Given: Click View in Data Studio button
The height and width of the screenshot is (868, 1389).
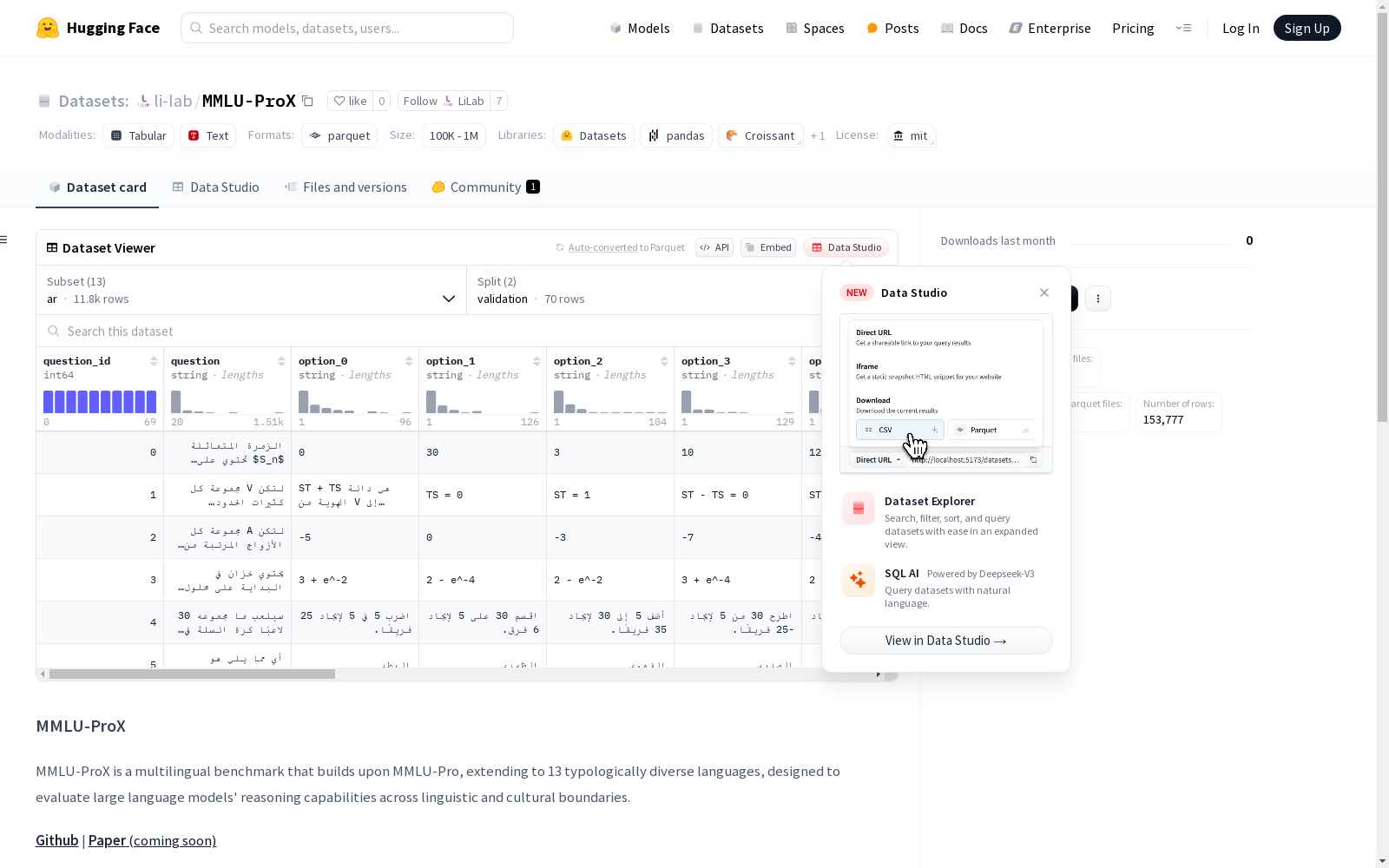Looking at the screenshot, I should click(x=946, y=641).
